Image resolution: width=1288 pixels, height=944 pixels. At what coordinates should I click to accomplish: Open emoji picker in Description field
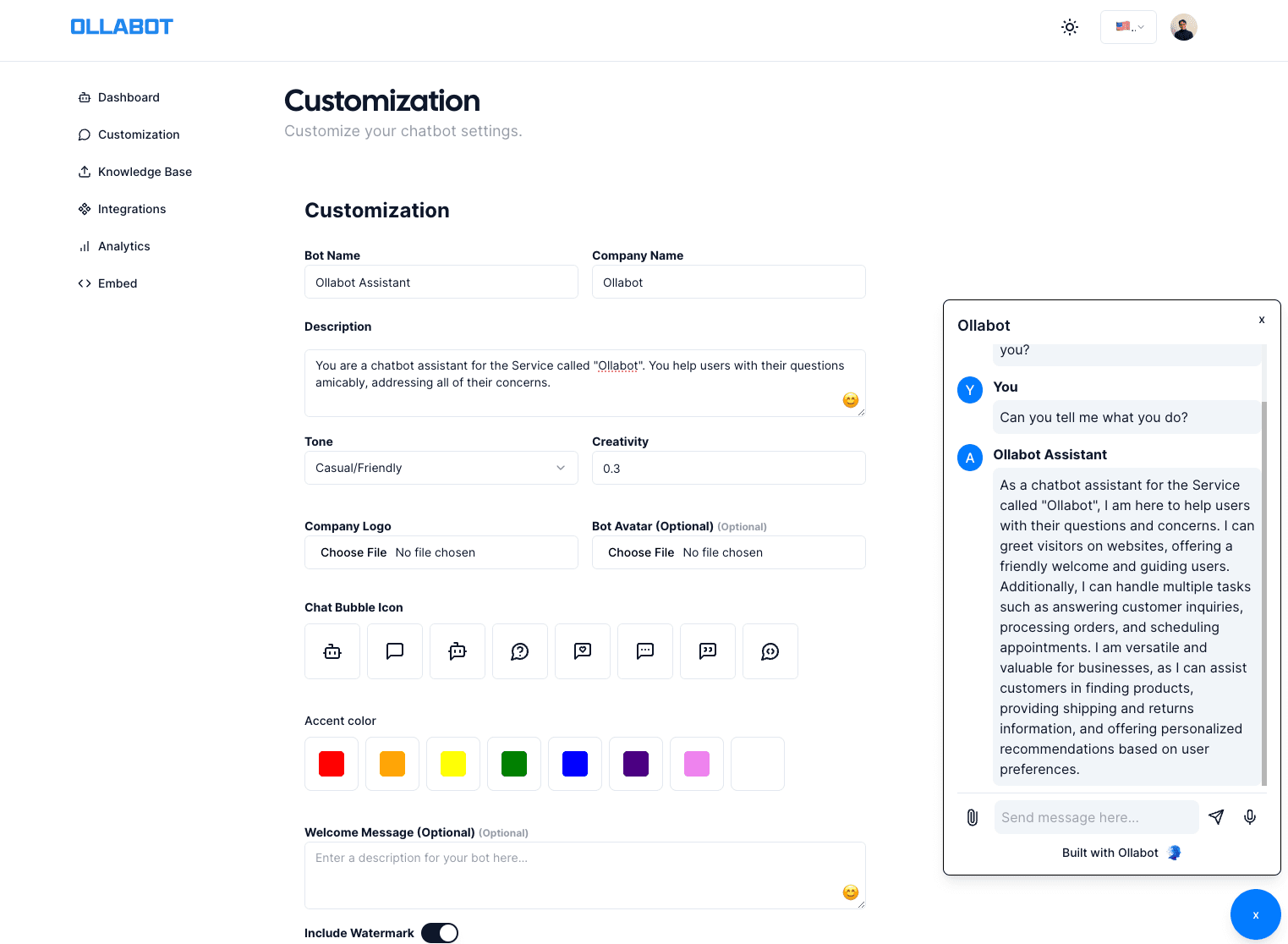[x=851, y=400]
